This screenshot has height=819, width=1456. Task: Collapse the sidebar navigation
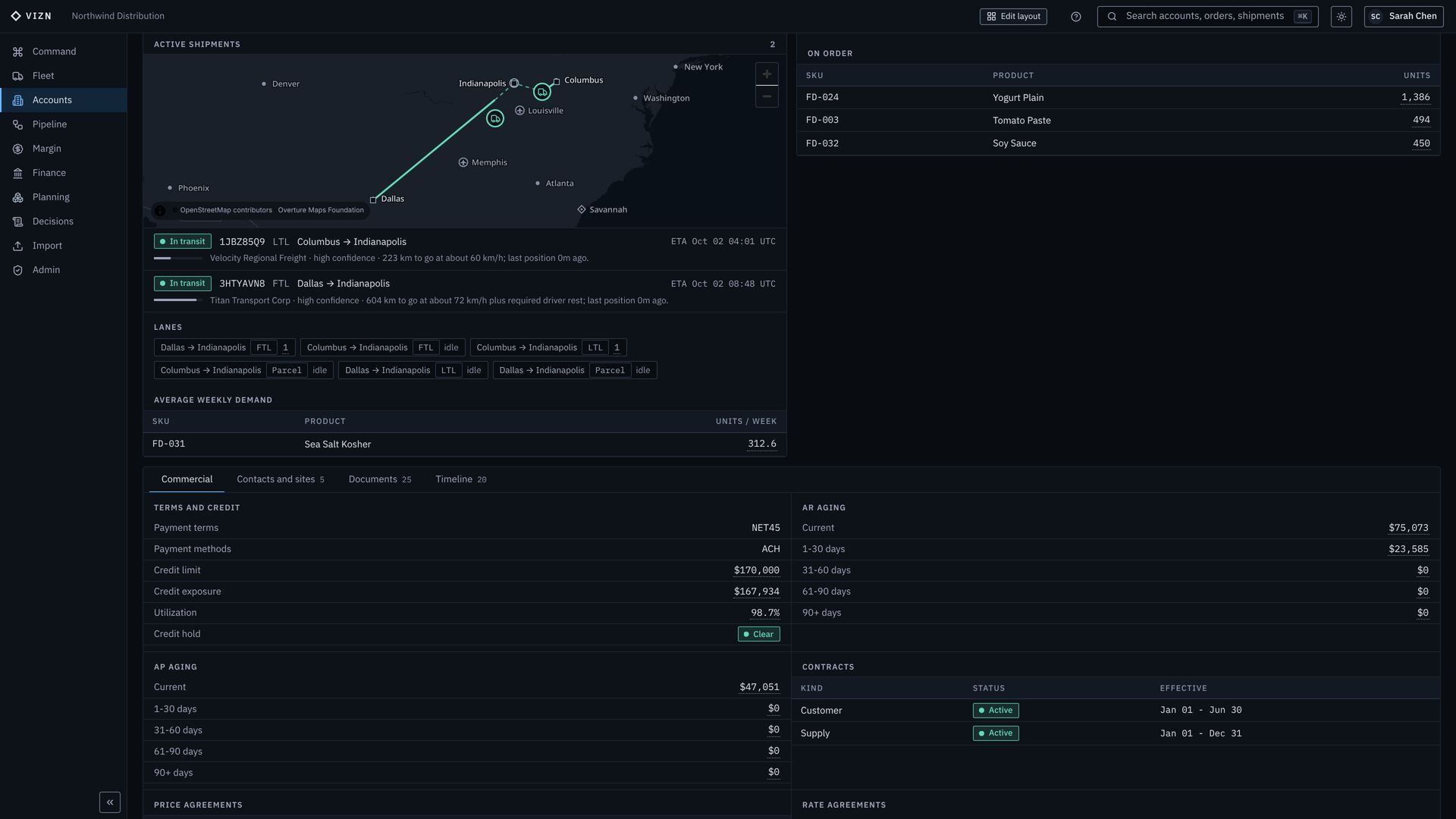[110, 802]
